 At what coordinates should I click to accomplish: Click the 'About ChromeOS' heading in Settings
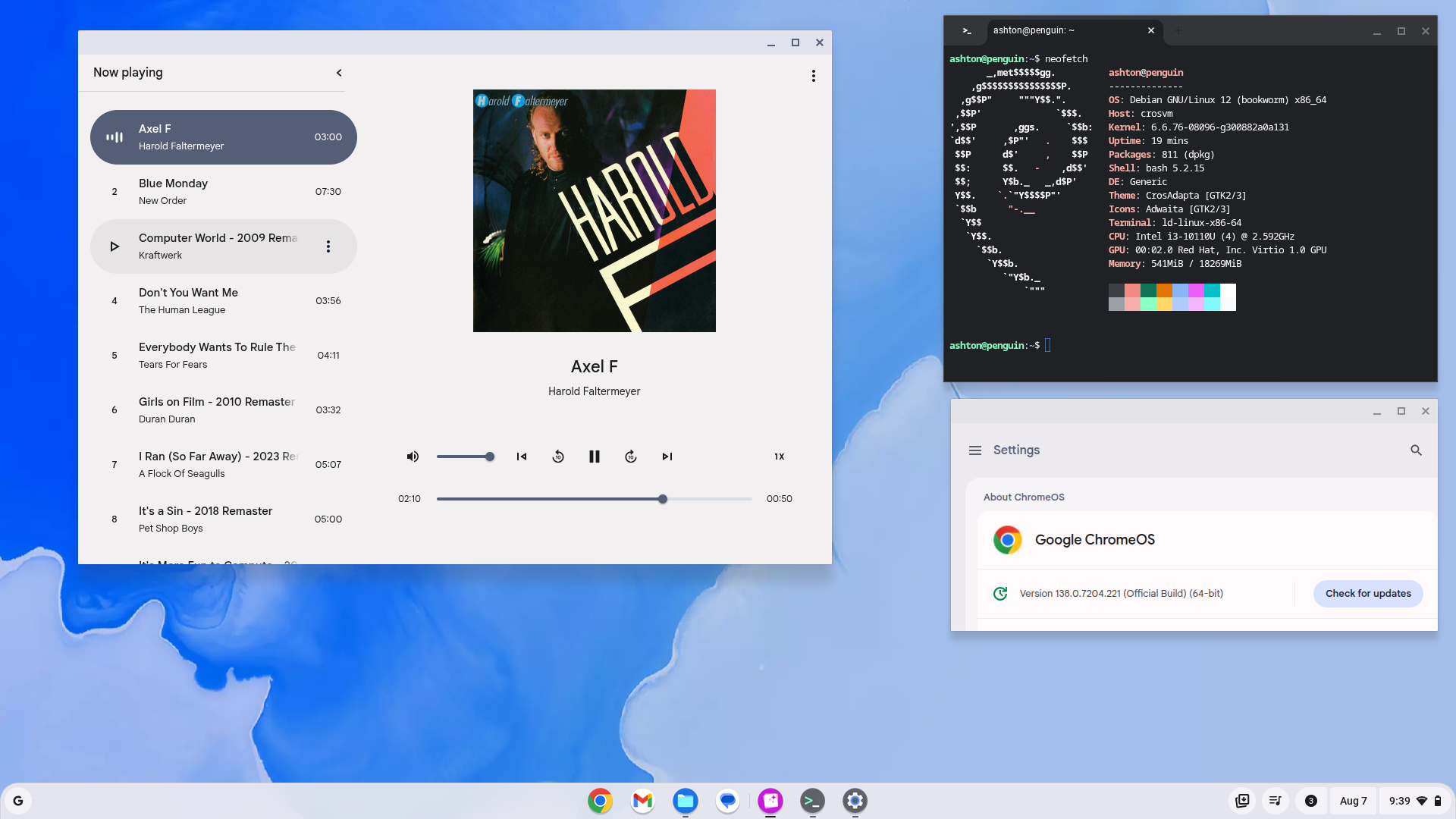[x=1024, y=497]
